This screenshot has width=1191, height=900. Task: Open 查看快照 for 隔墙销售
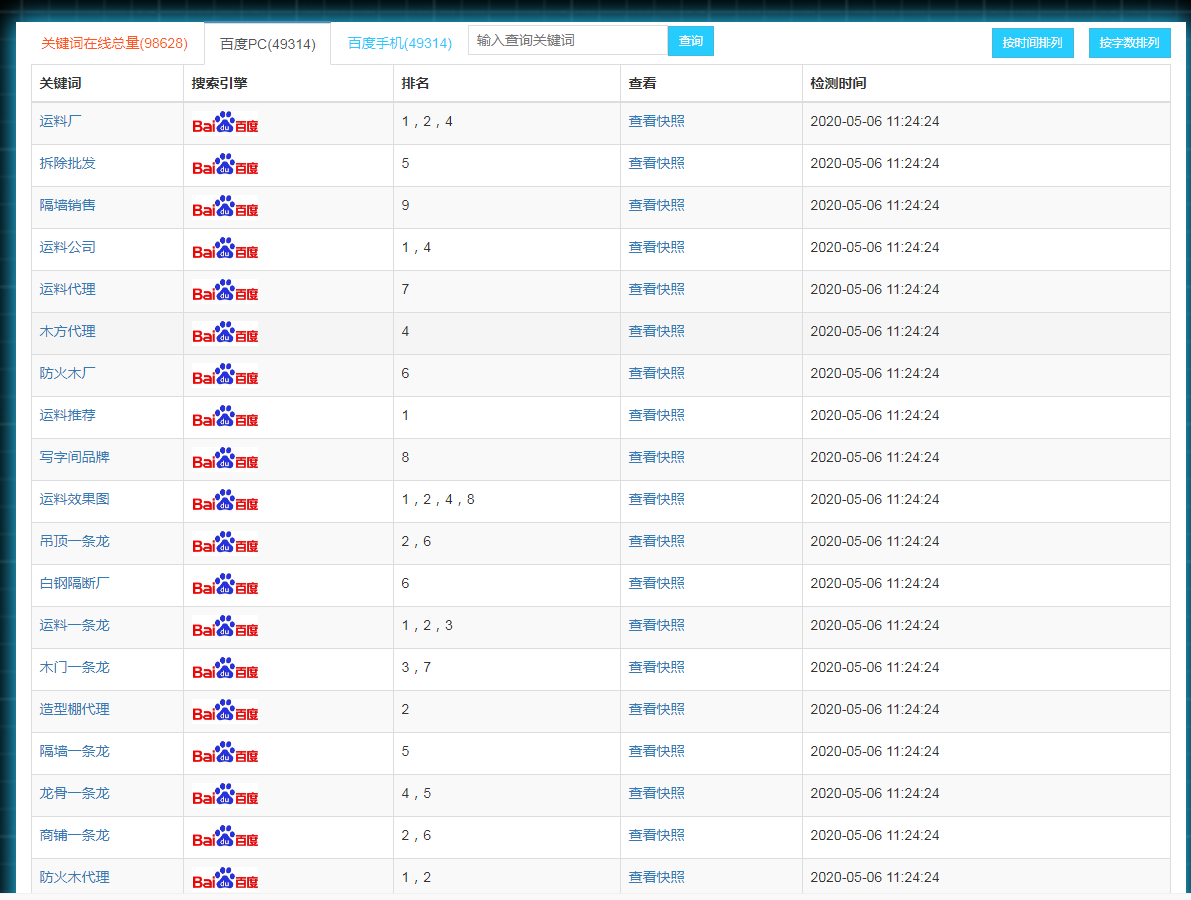656,205
